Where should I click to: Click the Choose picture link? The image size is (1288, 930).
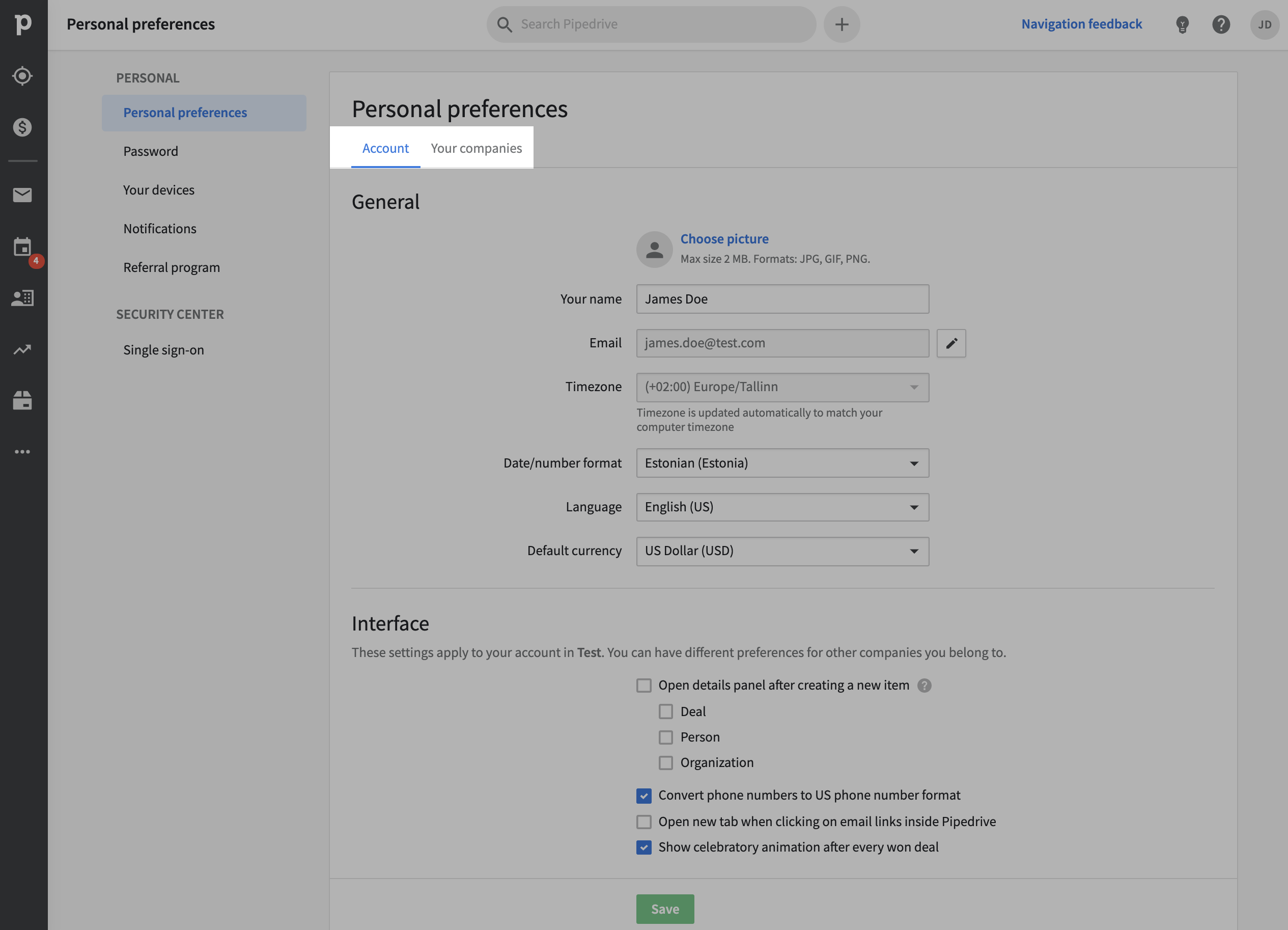pos(724,238)
